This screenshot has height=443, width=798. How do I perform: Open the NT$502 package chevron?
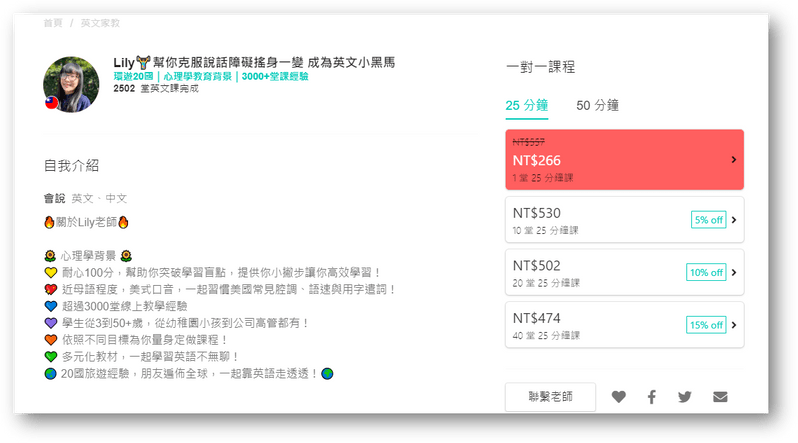click(733, 272)
